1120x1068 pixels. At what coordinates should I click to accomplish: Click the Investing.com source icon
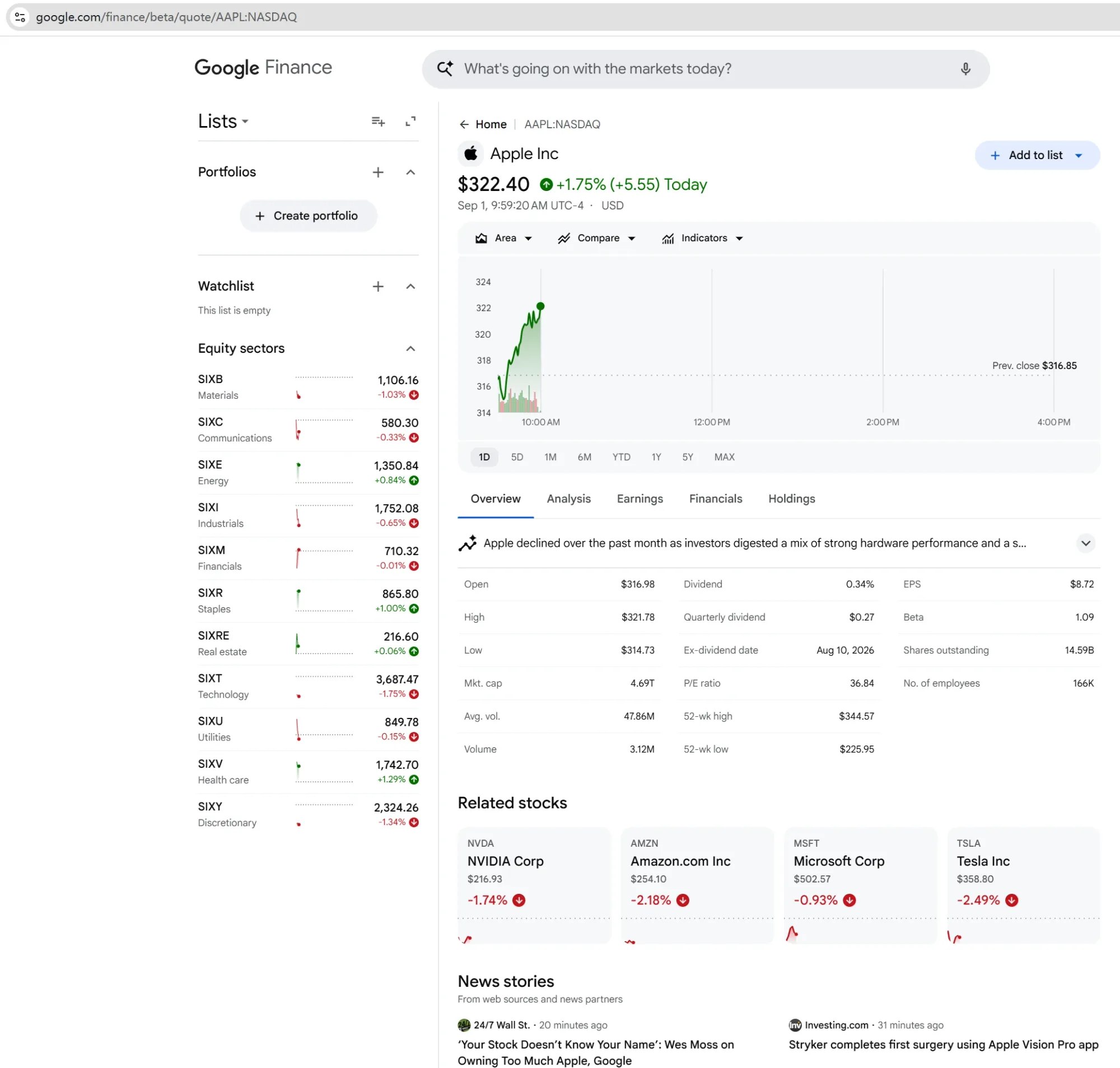tap(795, 1025)
